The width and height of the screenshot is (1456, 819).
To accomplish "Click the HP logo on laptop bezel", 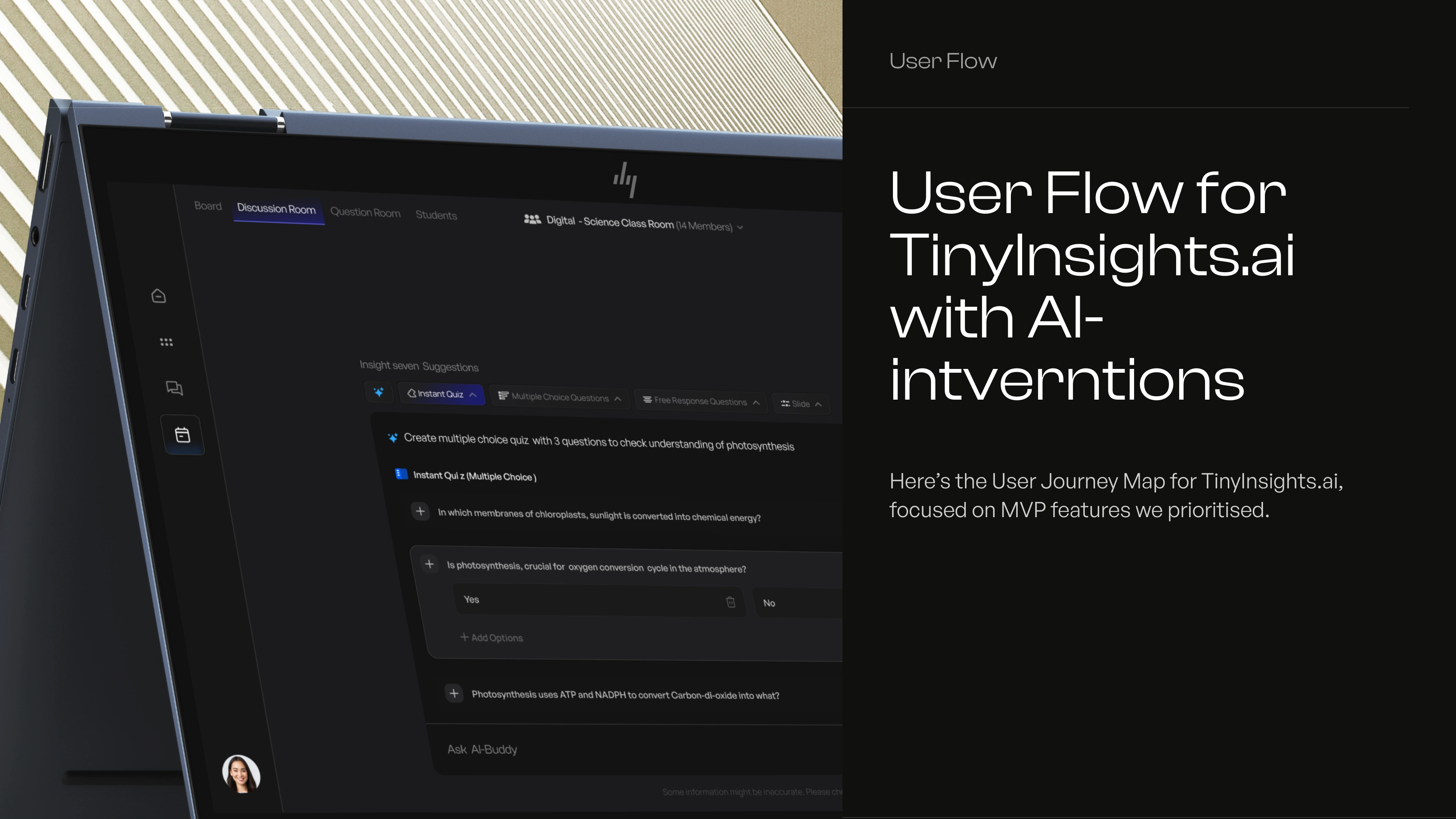I will [626, 180].
